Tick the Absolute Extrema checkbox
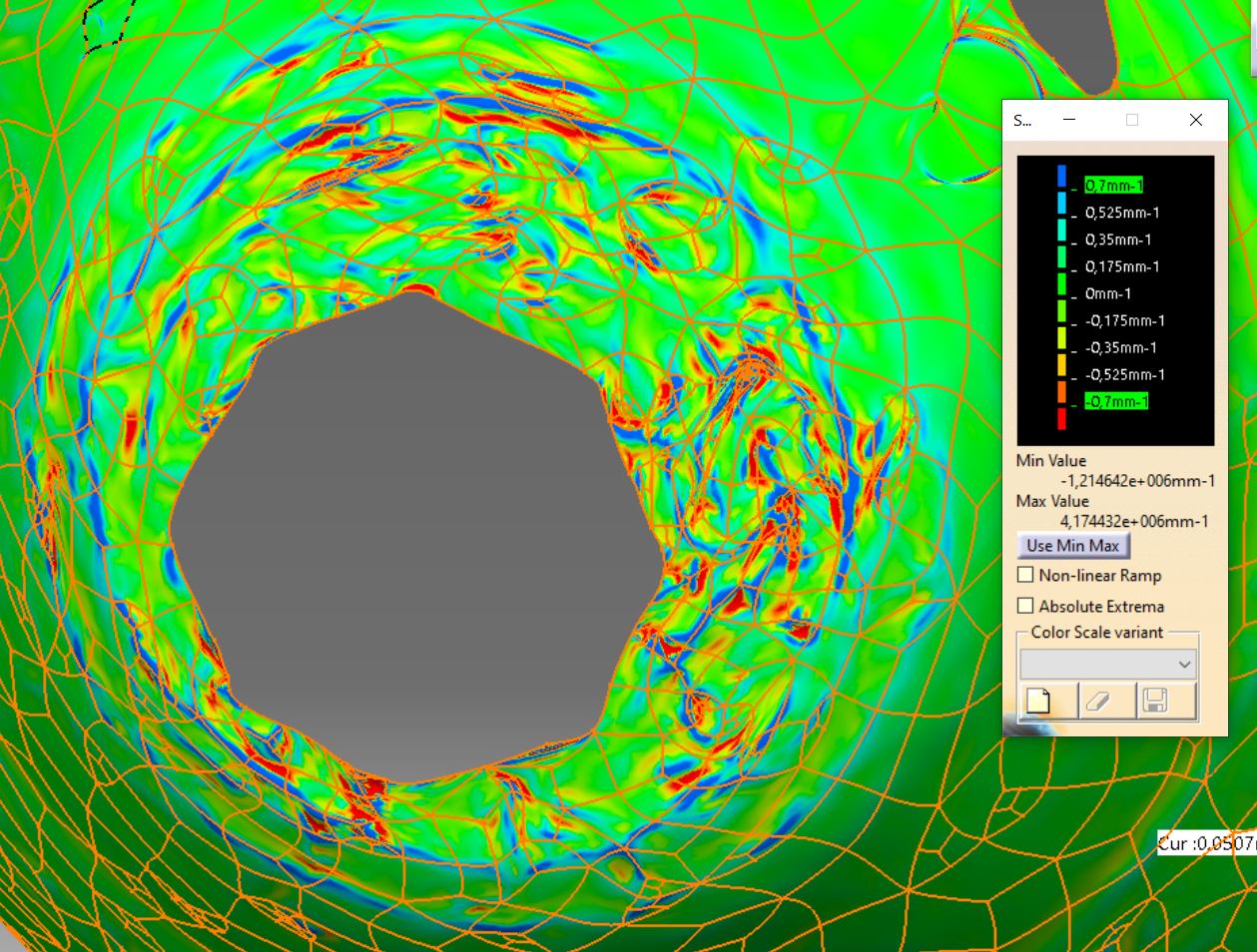The height and width of the screenshot is (952, 1257). pos(1025,606)
